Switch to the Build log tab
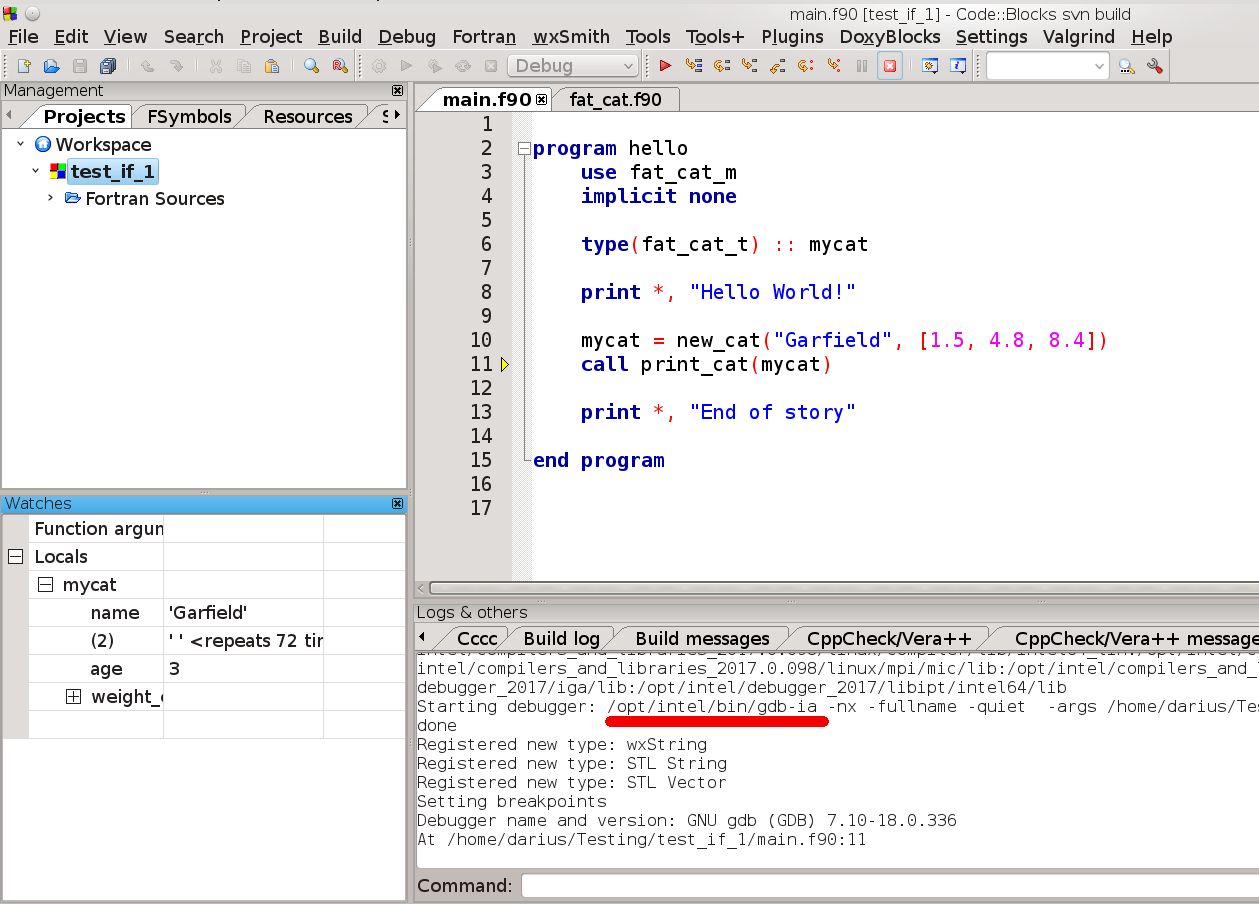 (561, 638)
